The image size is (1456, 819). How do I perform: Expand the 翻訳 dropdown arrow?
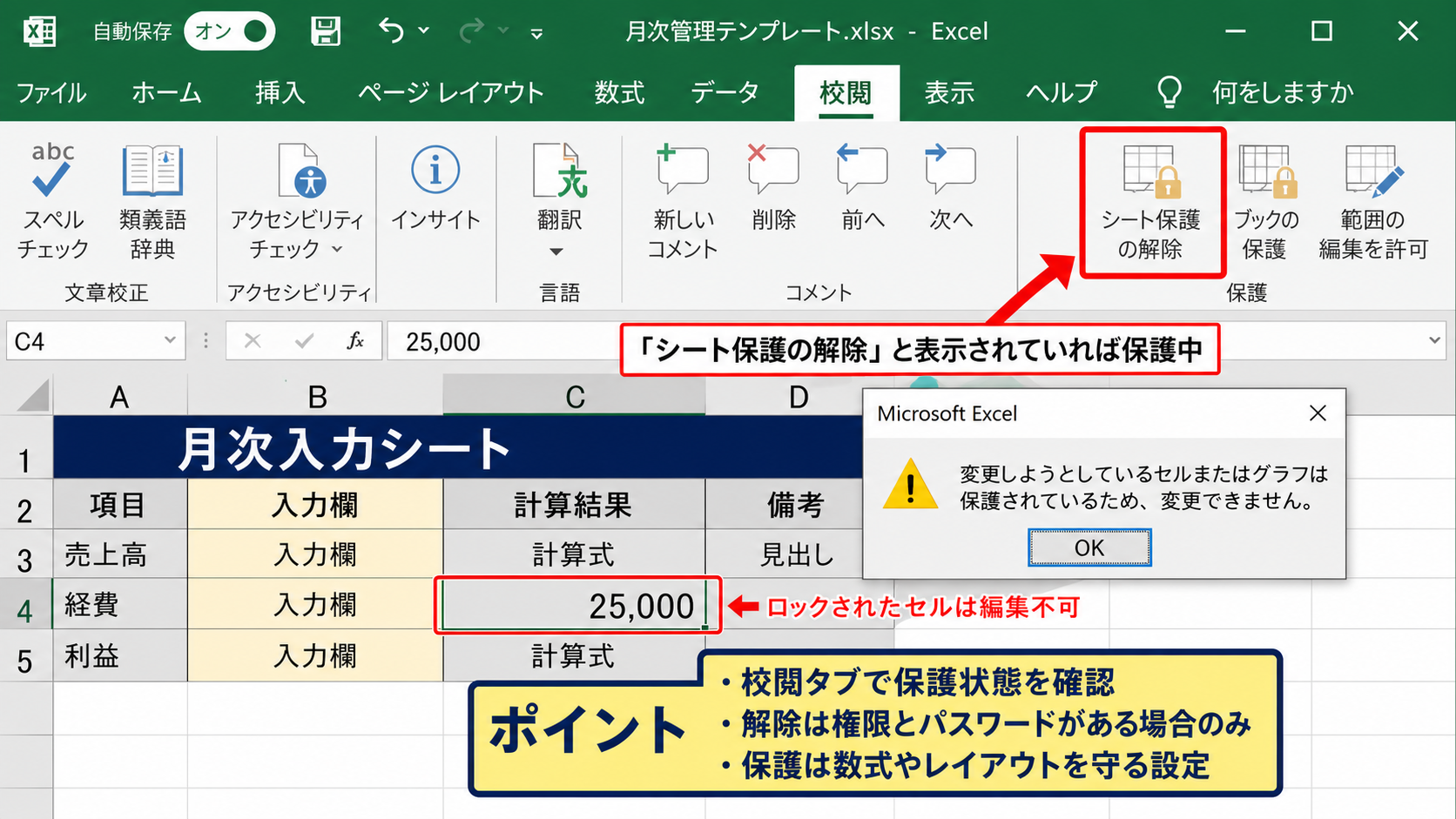pyautogui.click(x=556, y=252)
